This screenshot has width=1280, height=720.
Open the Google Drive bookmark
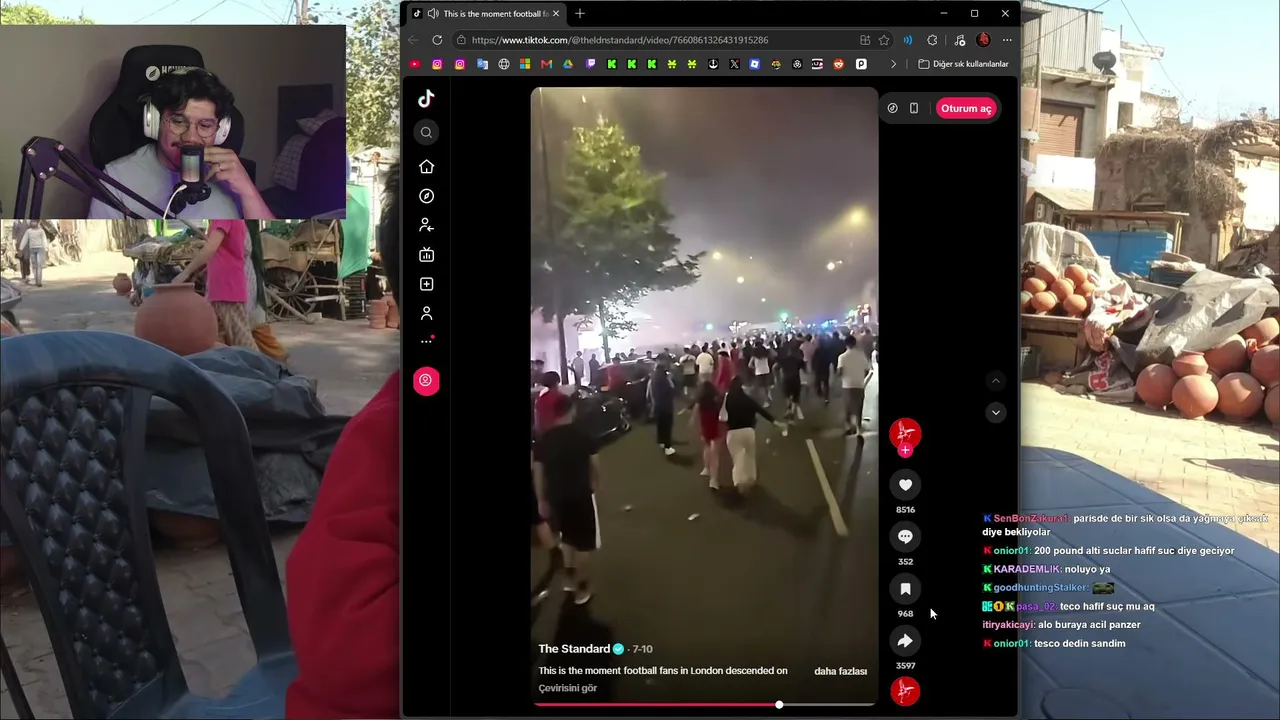pos(568,64)
